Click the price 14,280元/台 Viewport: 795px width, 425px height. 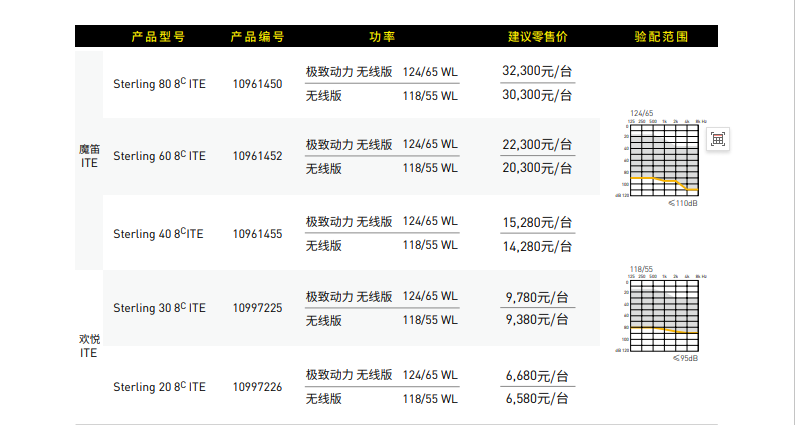coord(537,246)
